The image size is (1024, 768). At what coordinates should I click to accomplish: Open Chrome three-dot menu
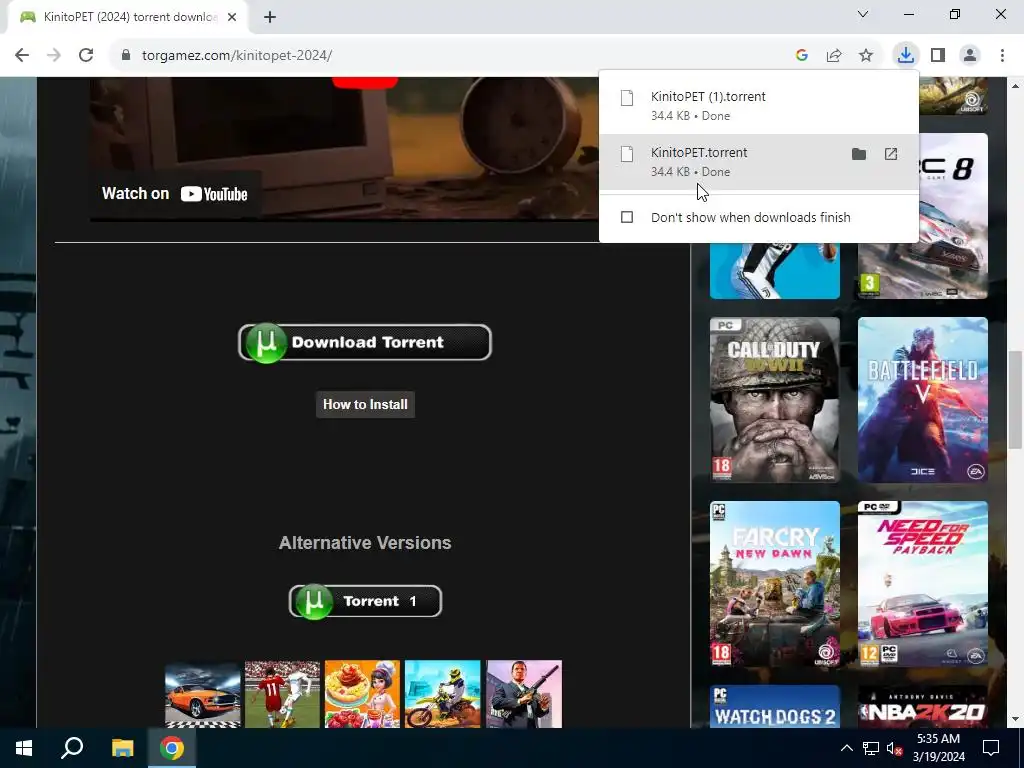click(1002, 56)
